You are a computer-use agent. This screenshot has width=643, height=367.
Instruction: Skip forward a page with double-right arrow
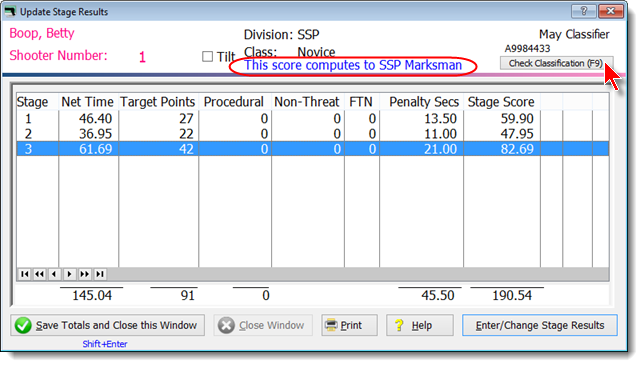(x=84, y=274)
